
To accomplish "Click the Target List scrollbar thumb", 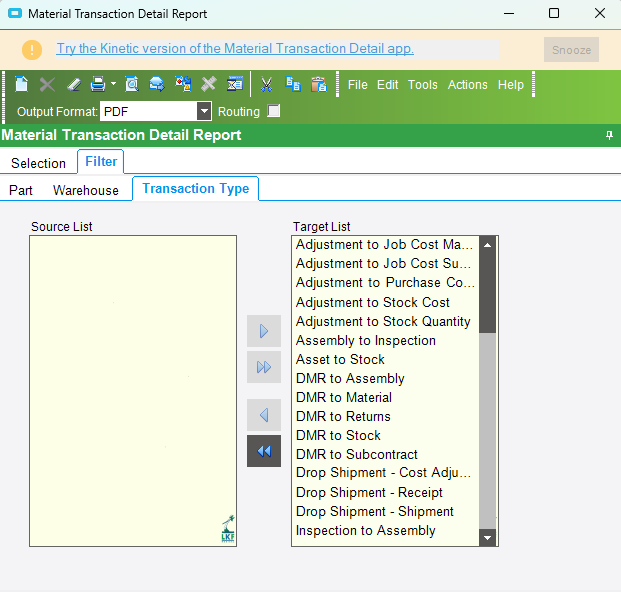I will pos(488,293).
